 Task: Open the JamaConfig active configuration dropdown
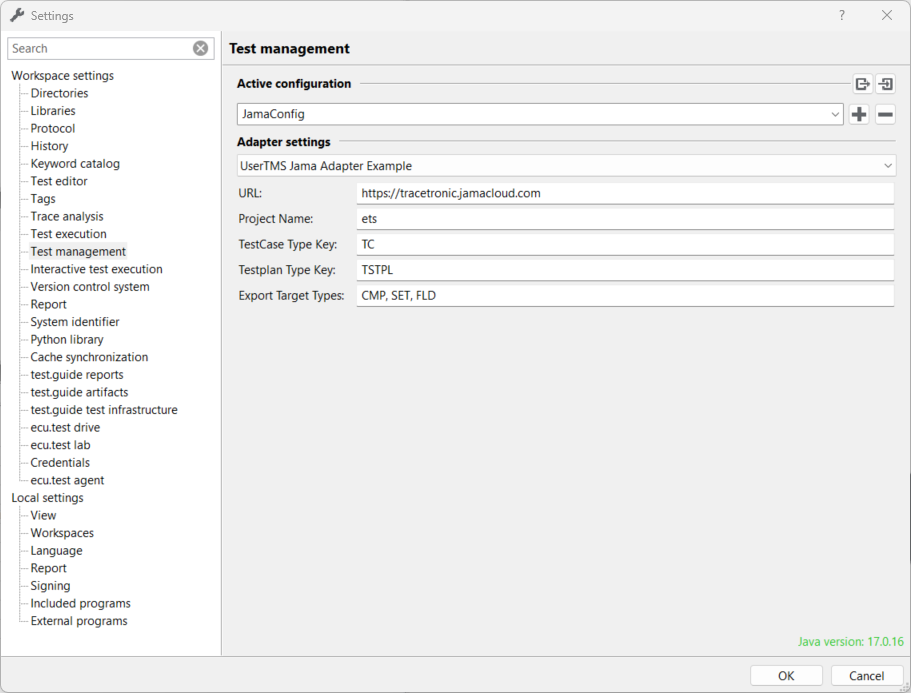(x=540, y=114)
